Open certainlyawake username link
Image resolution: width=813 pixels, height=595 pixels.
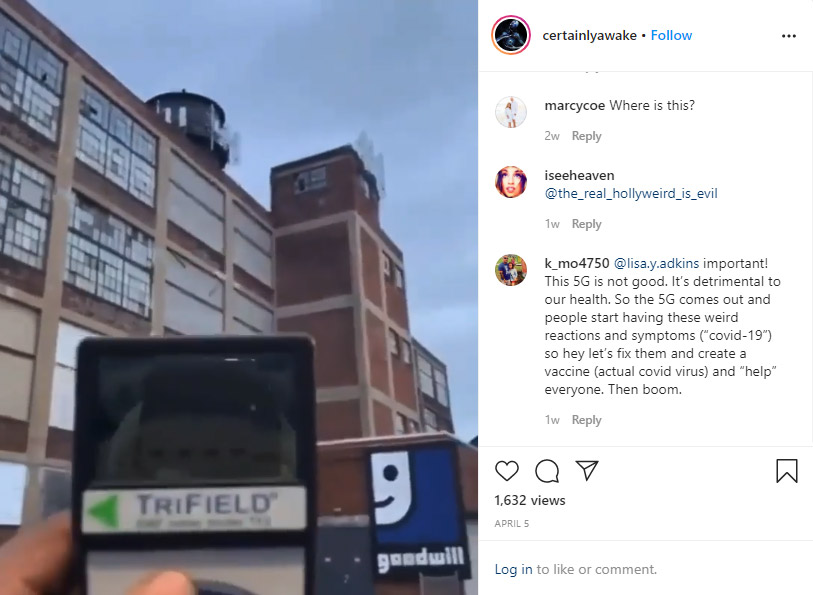tap(590, 35)
